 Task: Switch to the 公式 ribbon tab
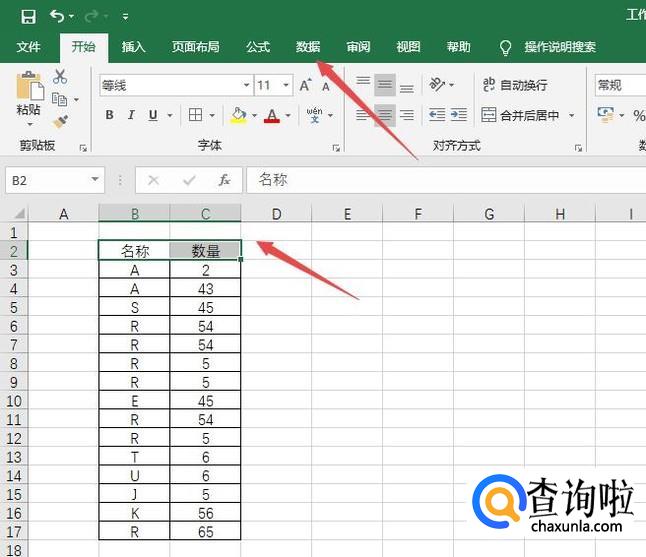[258, 47]
